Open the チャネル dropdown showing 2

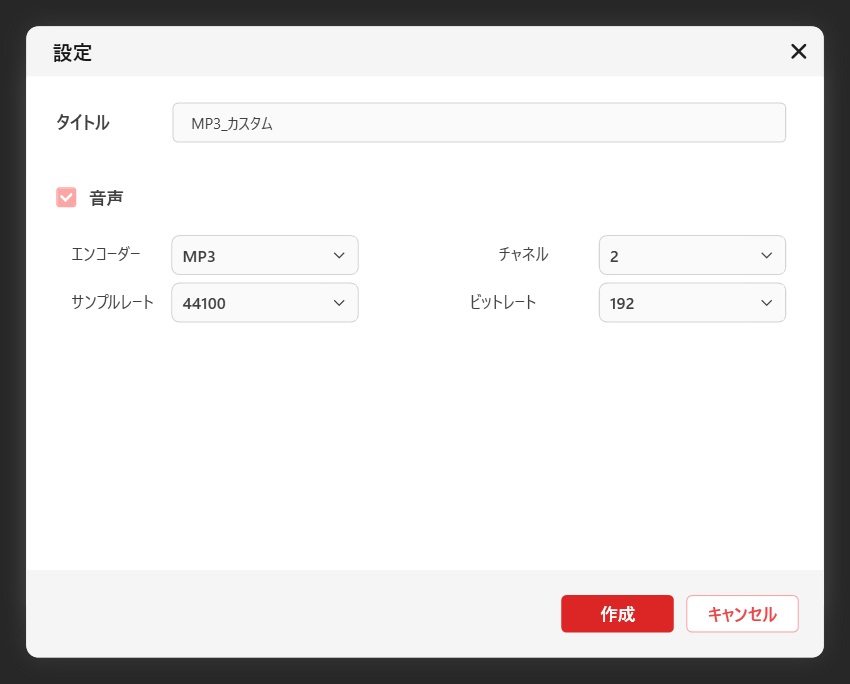pos(691,255)
